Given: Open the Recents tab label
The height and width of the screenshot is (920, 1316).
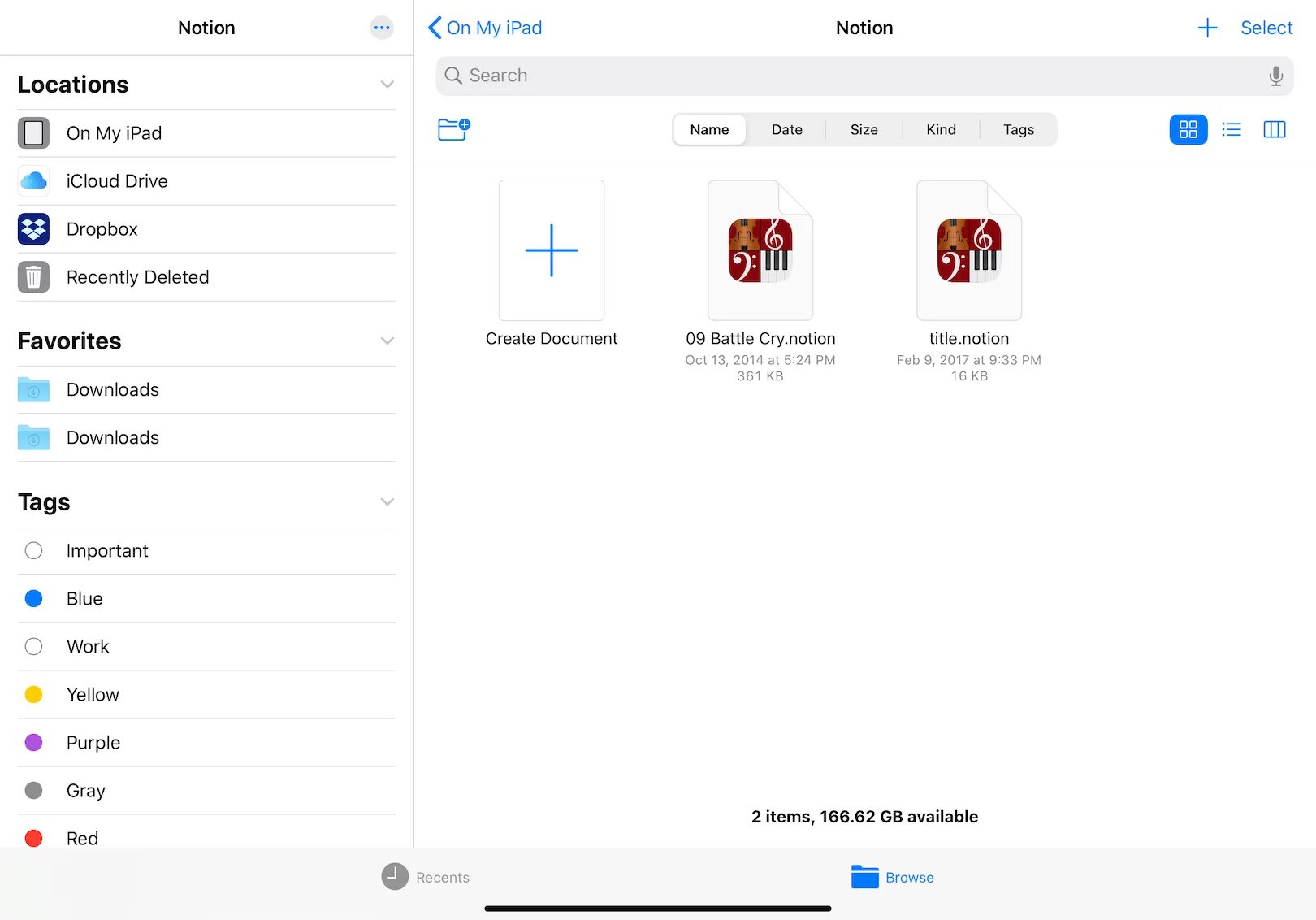Looking at the screenshot, I should click(x=443, y=878).
